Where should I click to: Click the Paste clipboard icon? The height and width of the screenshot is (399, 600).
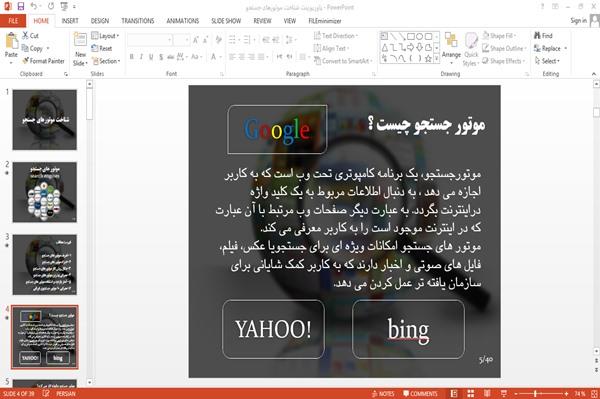11,41
